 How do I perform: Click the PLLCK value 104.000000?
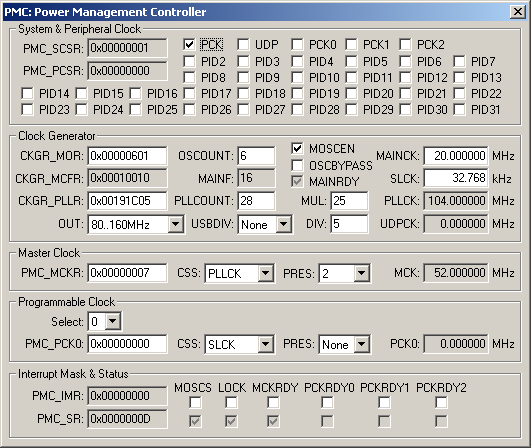tap(456, 201)
